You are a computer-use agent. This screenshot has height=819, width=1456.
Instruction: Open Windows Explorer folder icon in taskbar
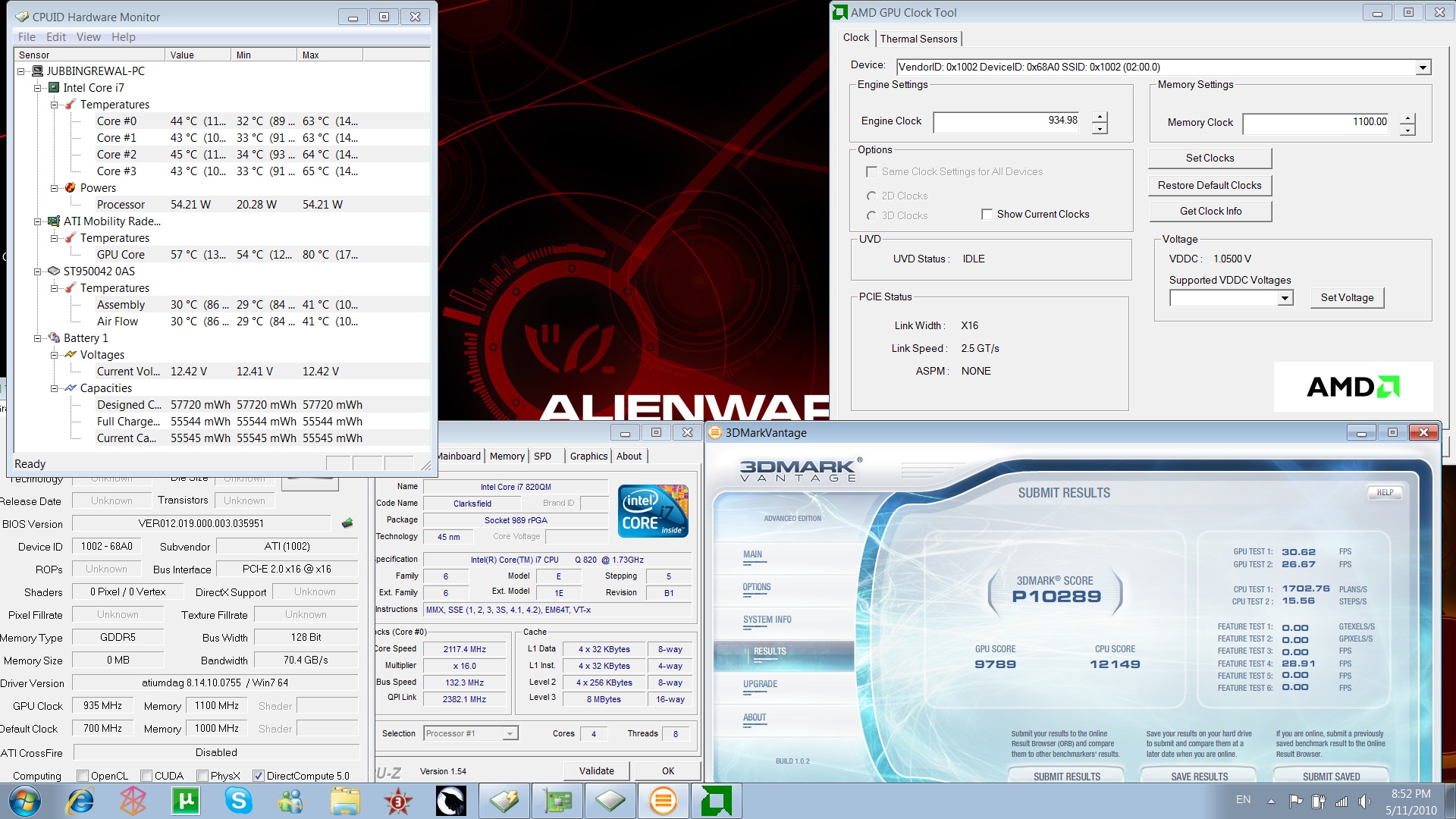click(x=345, y=801)
